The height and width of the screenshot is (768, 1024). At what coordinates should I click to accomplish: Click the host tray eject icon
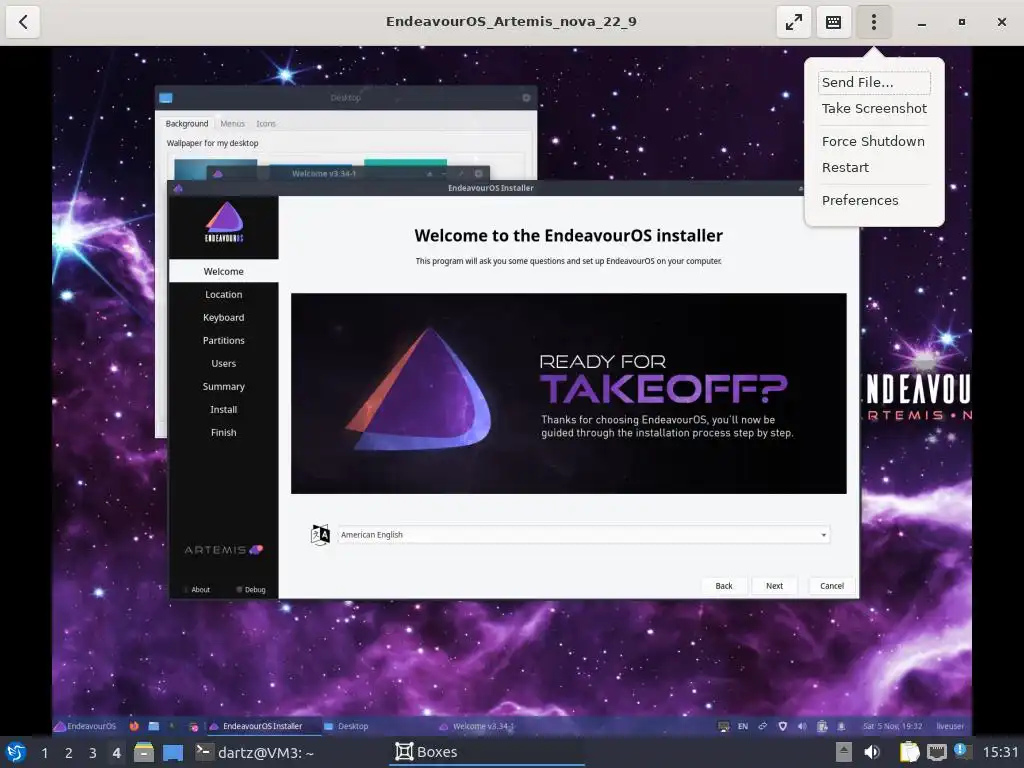pyautogui.click(x=844, y=752)
